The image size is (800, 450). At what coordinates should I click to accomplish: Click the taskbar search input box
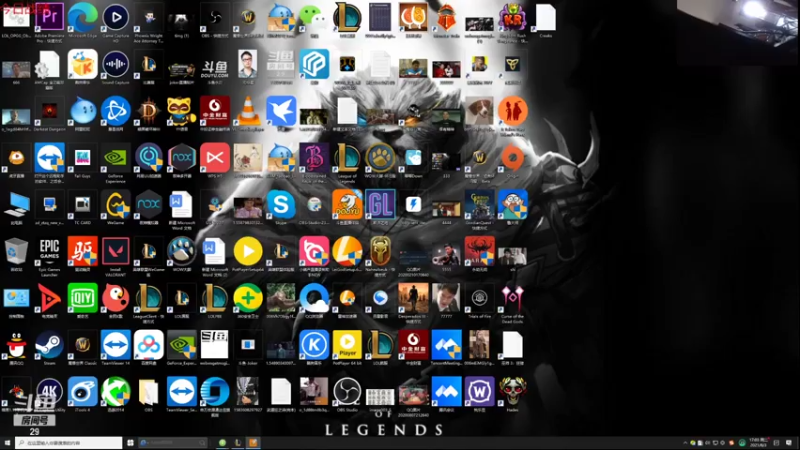pyautogui.click(x=68, y=443)
